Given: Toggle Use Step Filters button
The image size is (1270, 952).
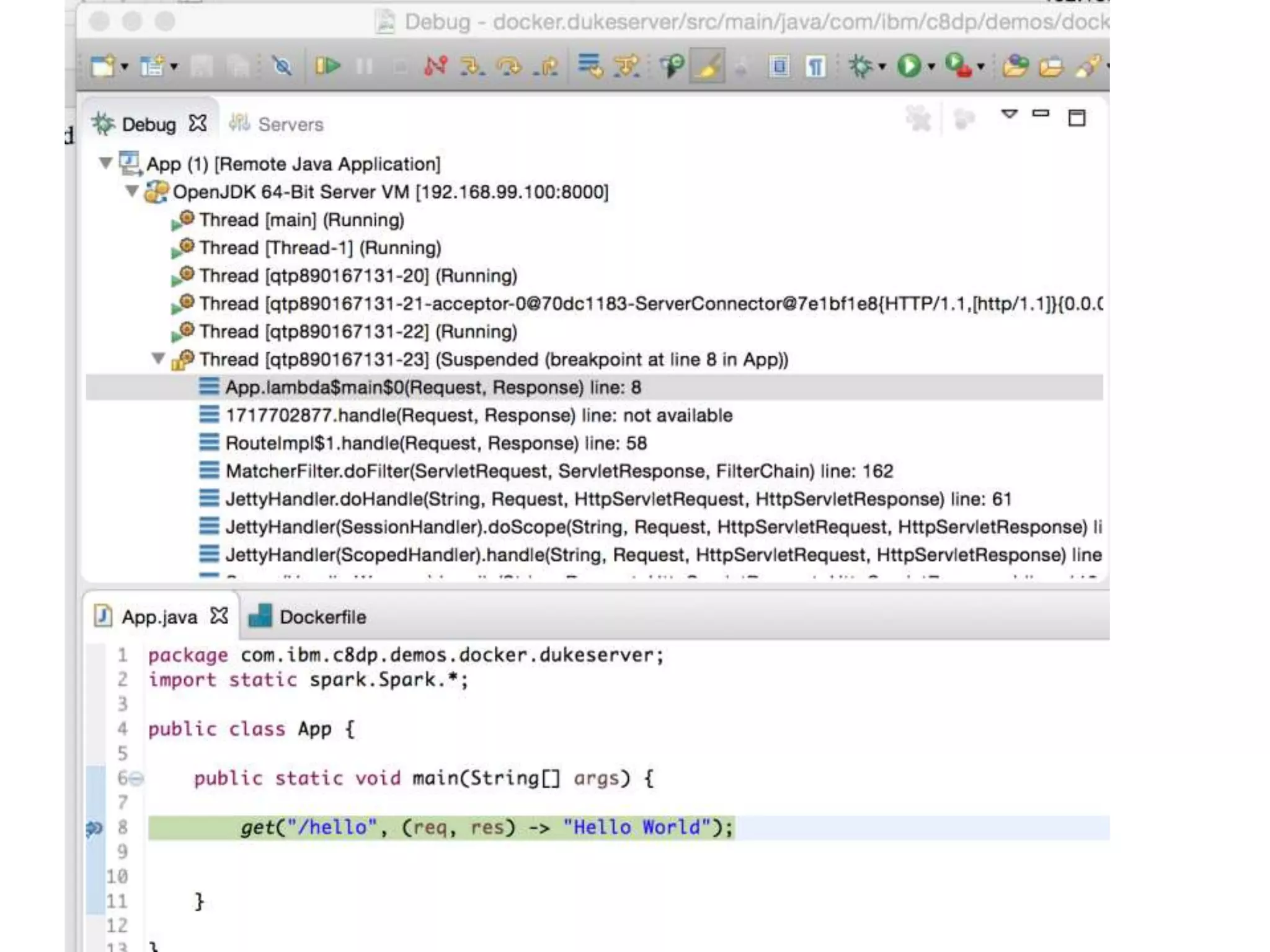Looking at the screenshot, I should 626,66.
